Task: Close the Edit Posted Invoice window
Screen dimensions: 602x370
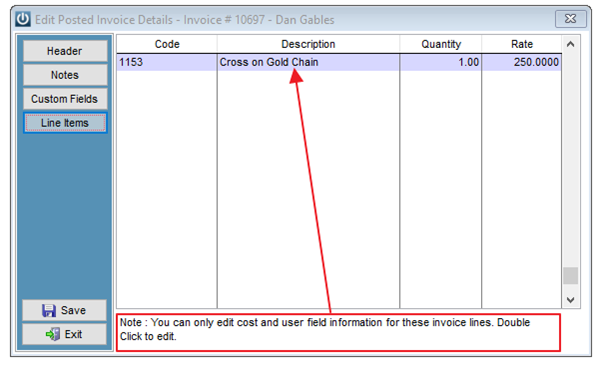Action: tap(571, 19)
